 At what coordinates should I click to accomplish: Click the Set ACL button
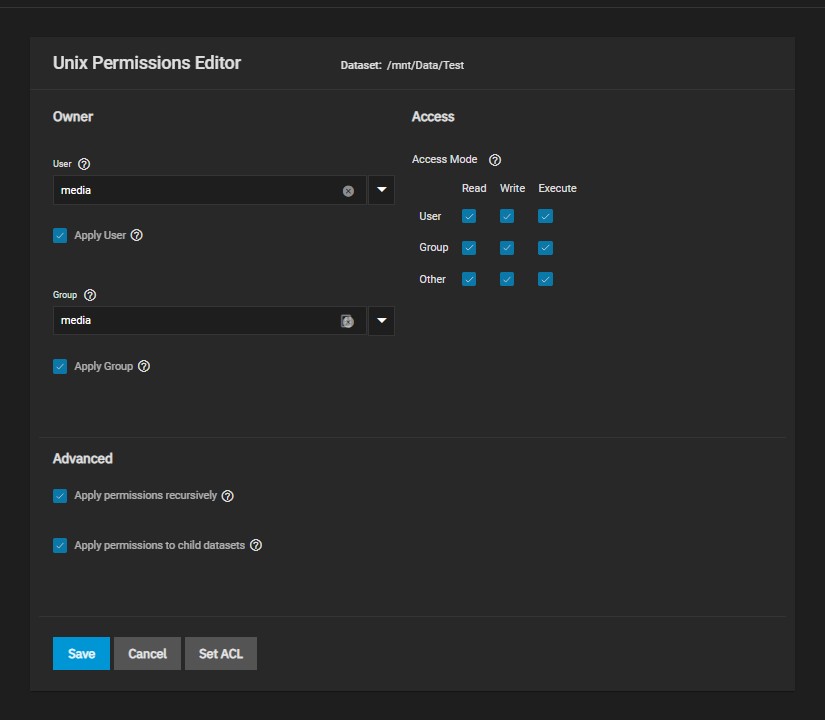click(221, 654)
